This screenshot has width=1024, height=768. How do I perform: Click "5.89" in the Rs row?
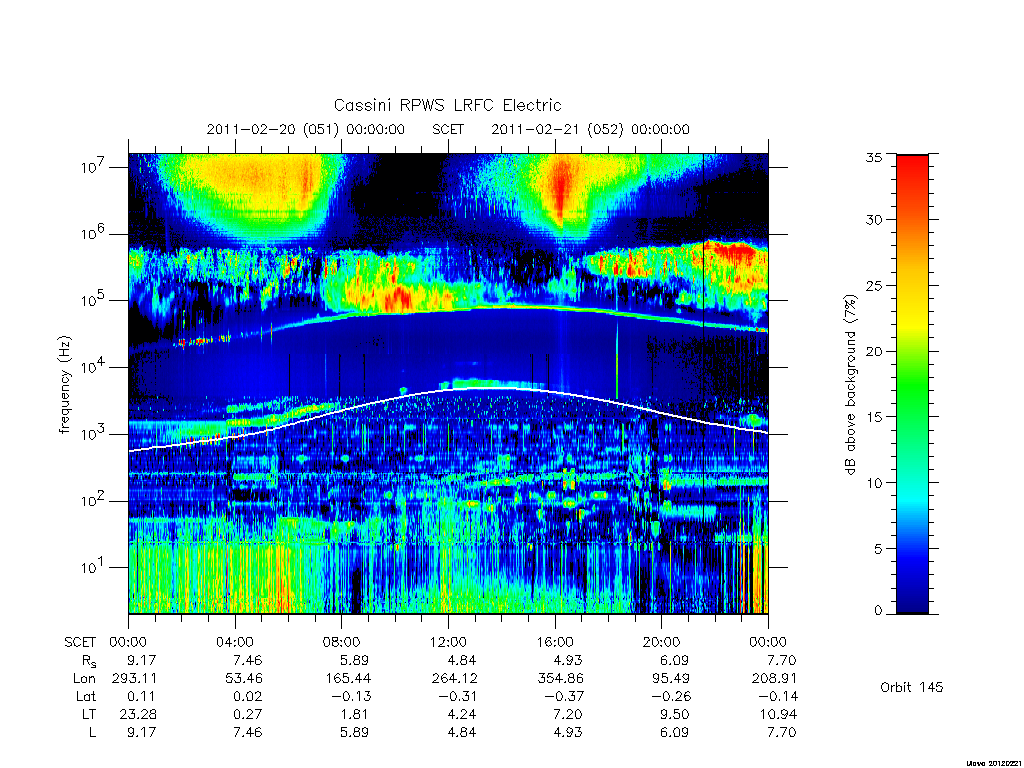[355, 660]
